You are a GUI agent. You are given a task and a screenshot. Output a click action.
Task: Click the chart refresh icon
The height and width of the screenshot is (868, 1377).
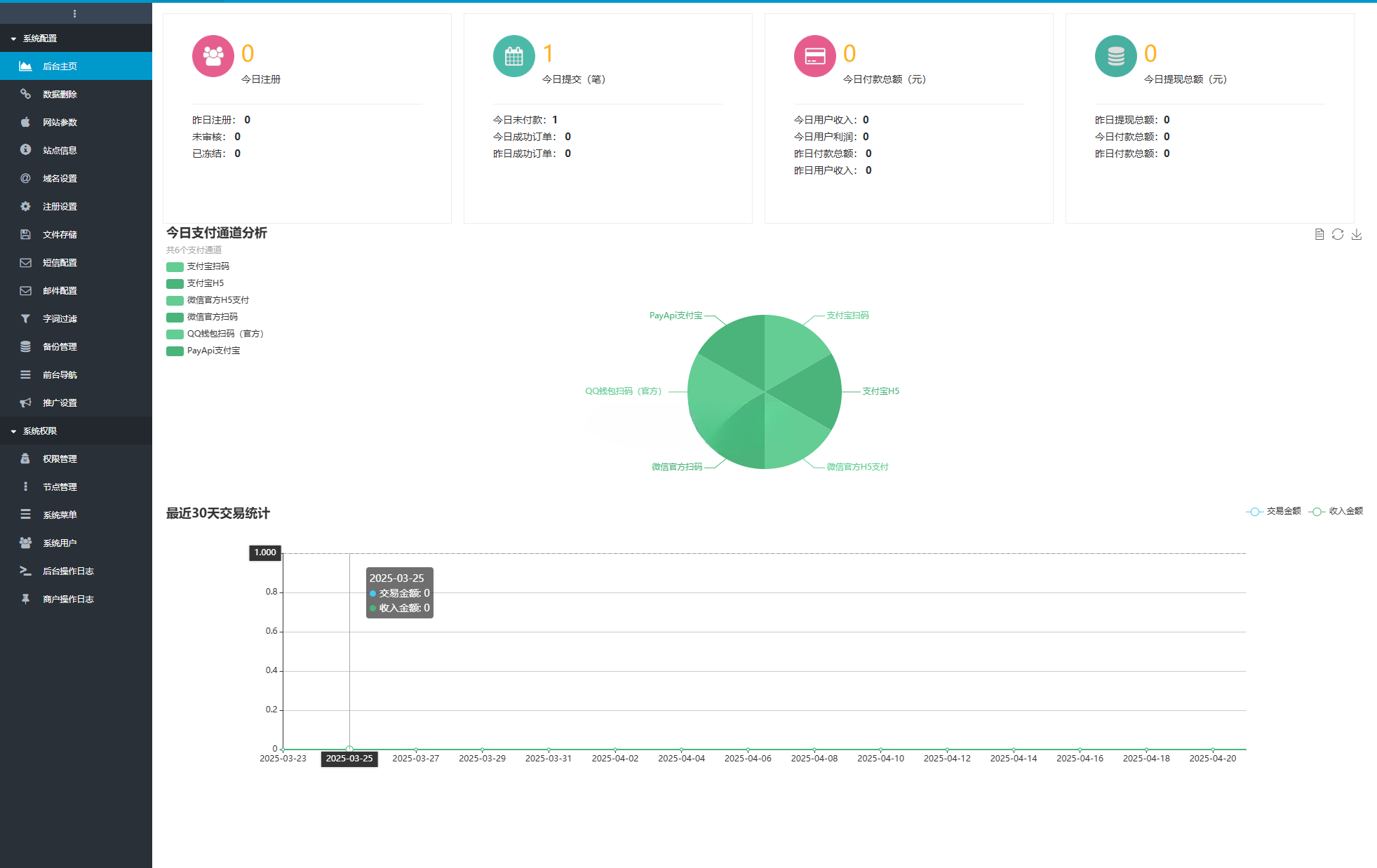(x=1338, y=234)
